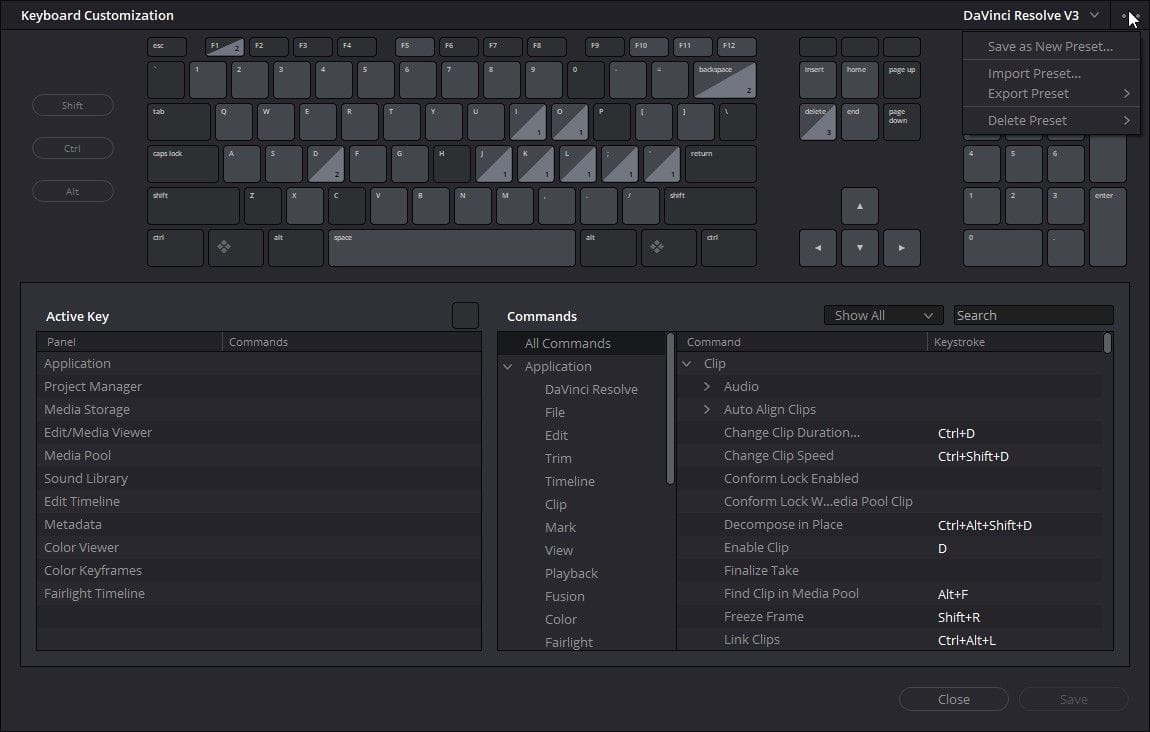Image resolution: width=1150 pixels, height=732 pixels.
Task: Click the backspace key
Action: 725,80
